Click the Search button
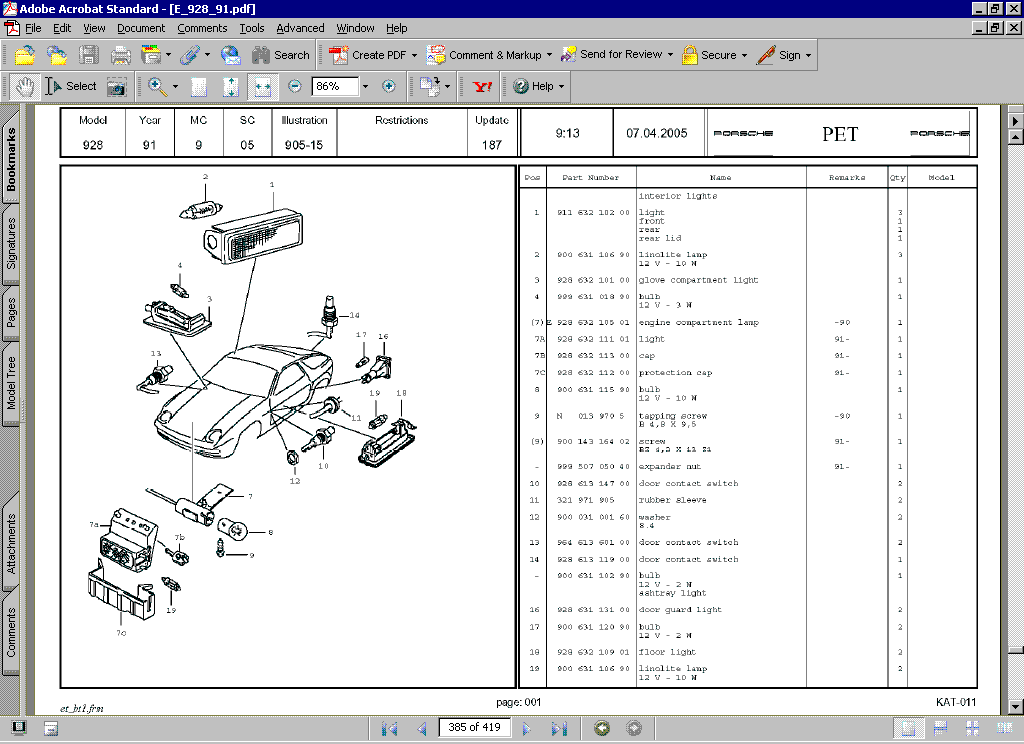This screenshot has height=744, width=1024. [281, 56]
